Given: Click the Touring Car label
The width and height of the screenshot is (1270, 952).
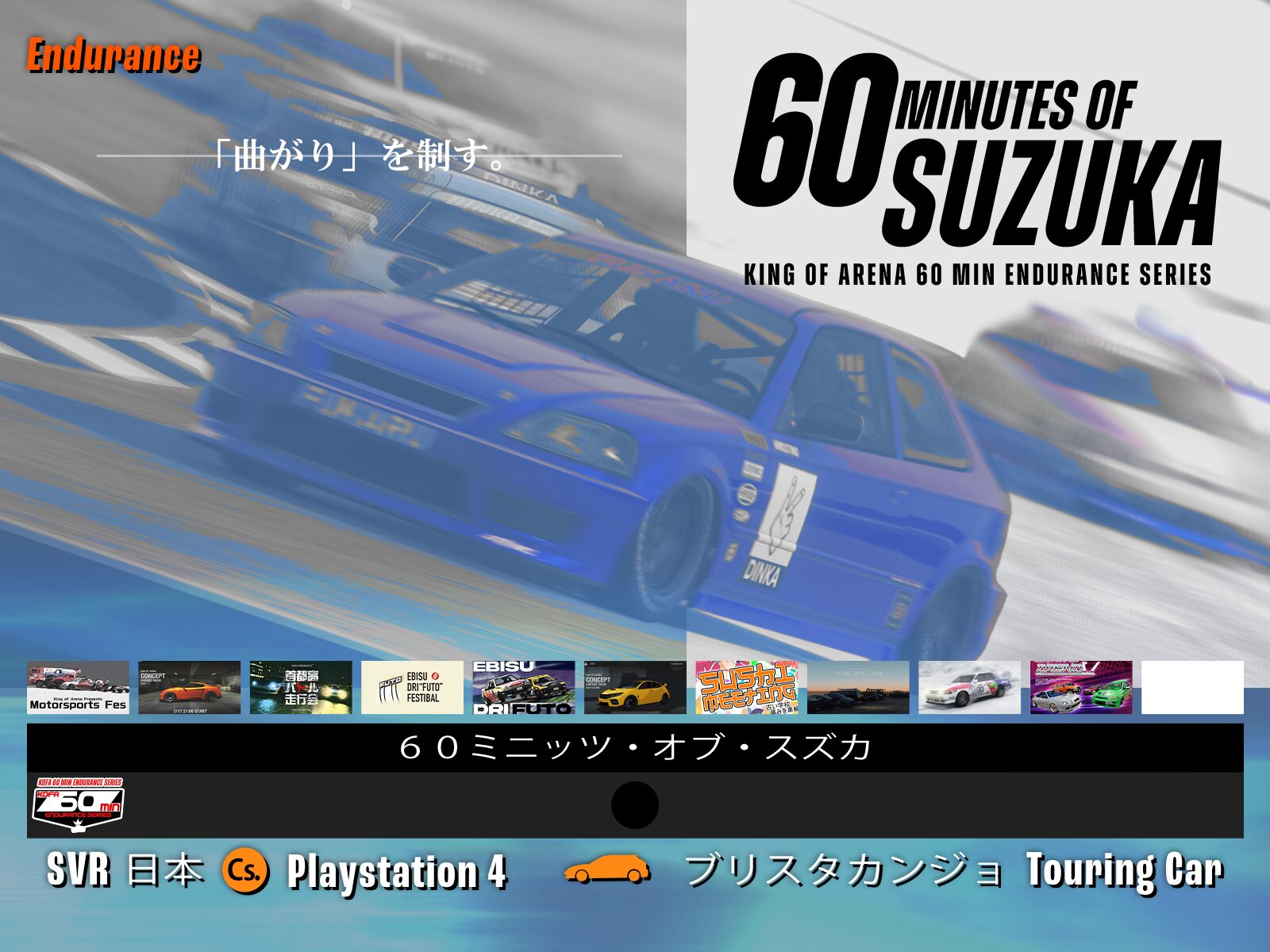Looking at the screenshot, I should tap(1124, 870).
